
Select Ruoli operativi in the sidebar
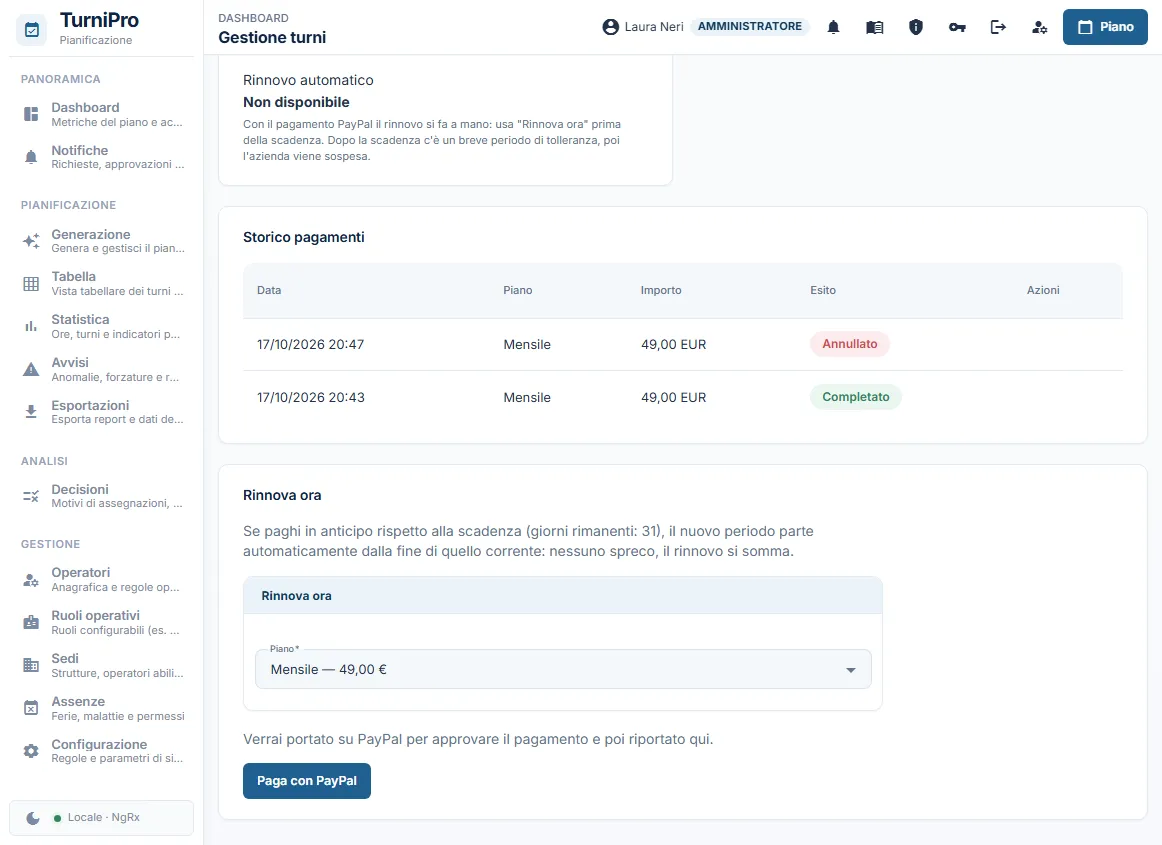click(x=102, y=622)
